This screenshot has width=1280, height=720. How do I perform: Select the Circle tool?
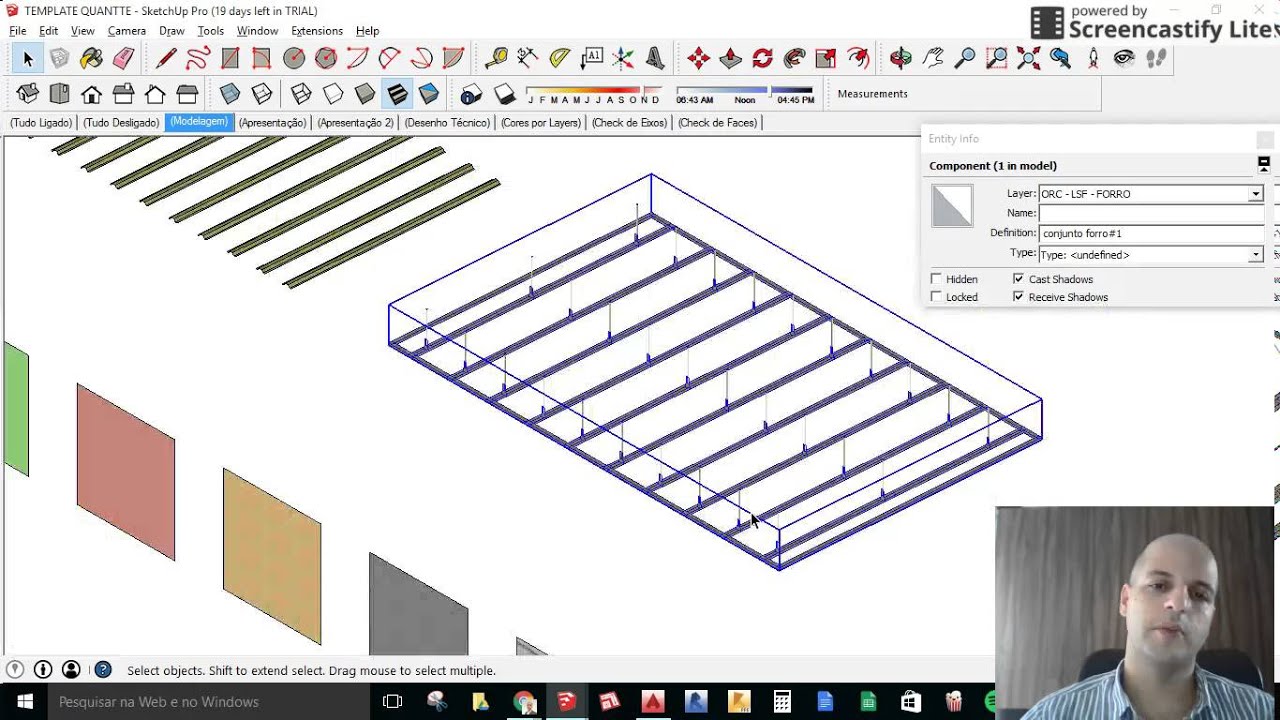[294, 59]
